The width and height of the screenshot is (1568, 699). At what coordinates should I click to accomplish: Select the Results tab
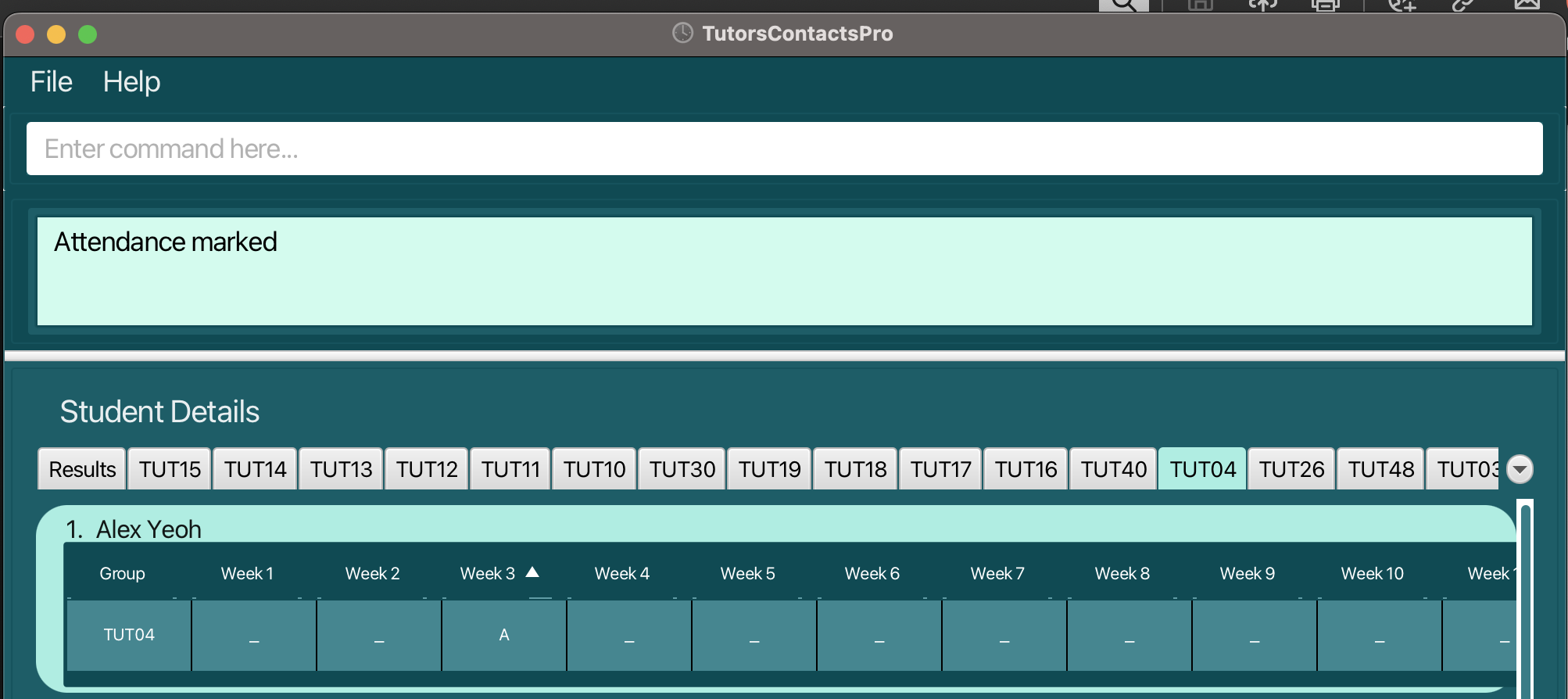82,469
